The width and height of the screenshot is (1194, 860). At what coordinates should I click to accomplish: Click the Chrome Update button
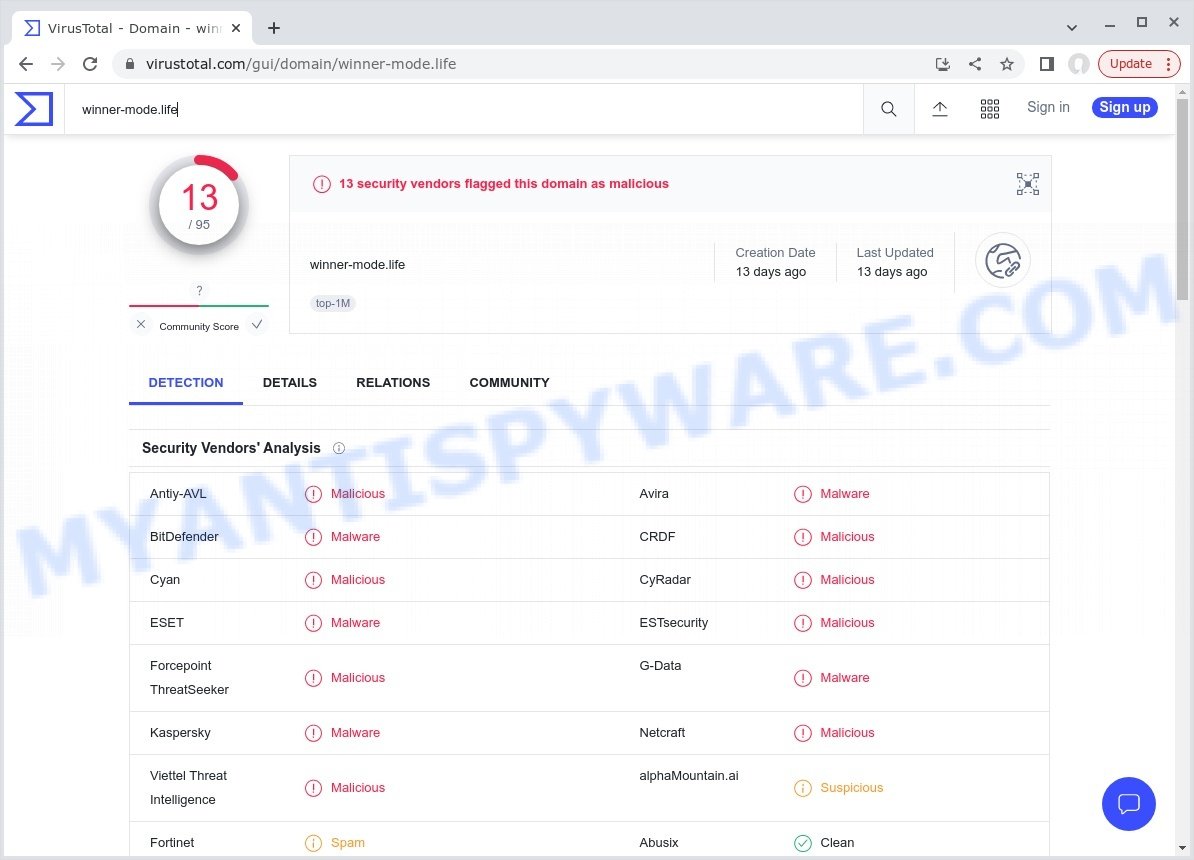click(1138, 64)
